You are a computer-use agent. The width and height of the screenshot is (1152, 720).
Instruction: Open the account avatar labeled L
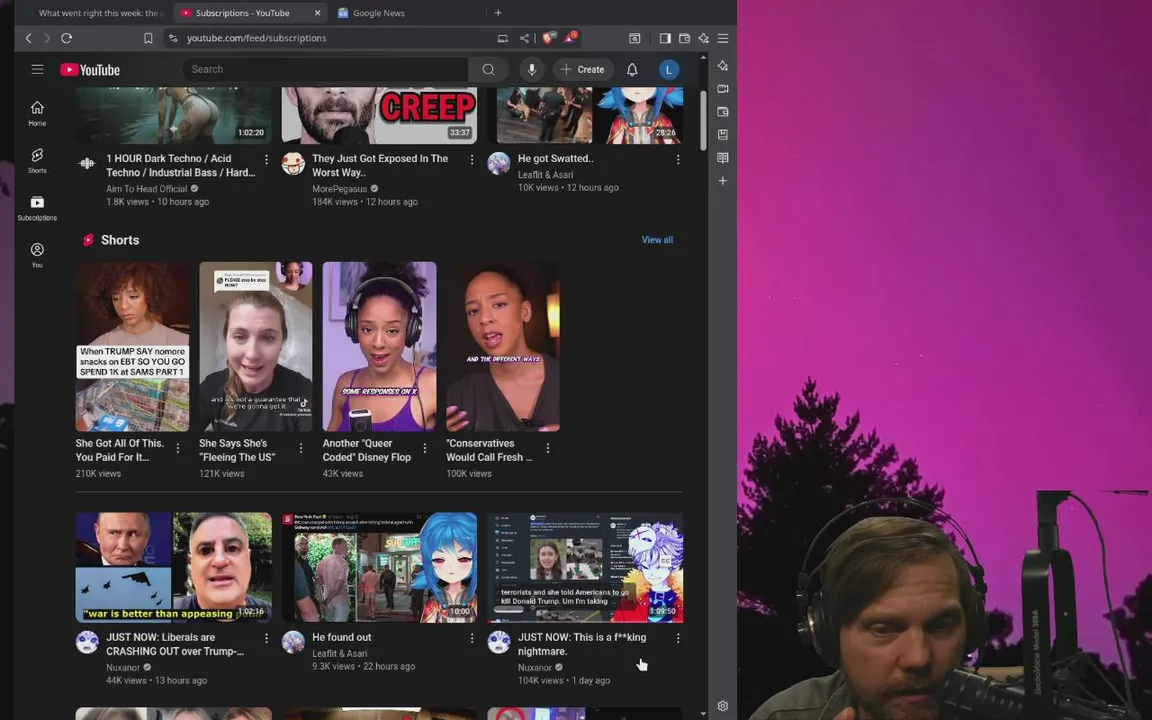click(669, 70)
